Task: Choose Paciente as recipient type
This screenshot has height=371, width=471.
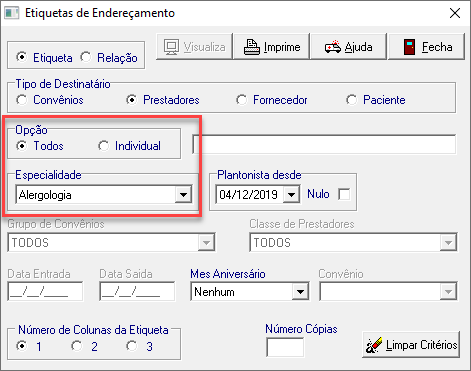Action: tap(352, 100)
